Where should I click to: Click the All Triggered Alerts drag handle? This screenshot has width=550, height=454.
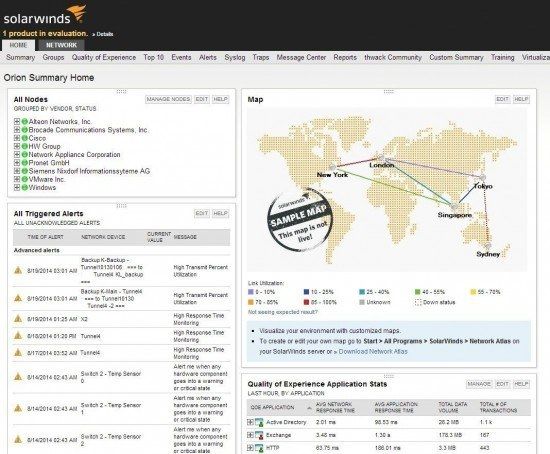tap(121, 206)
